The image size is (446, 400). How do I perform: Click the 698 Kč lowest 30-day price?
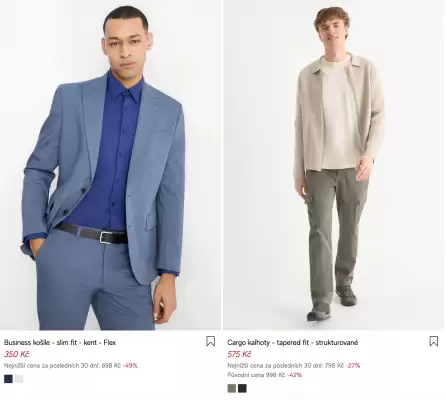coord(111,365)
